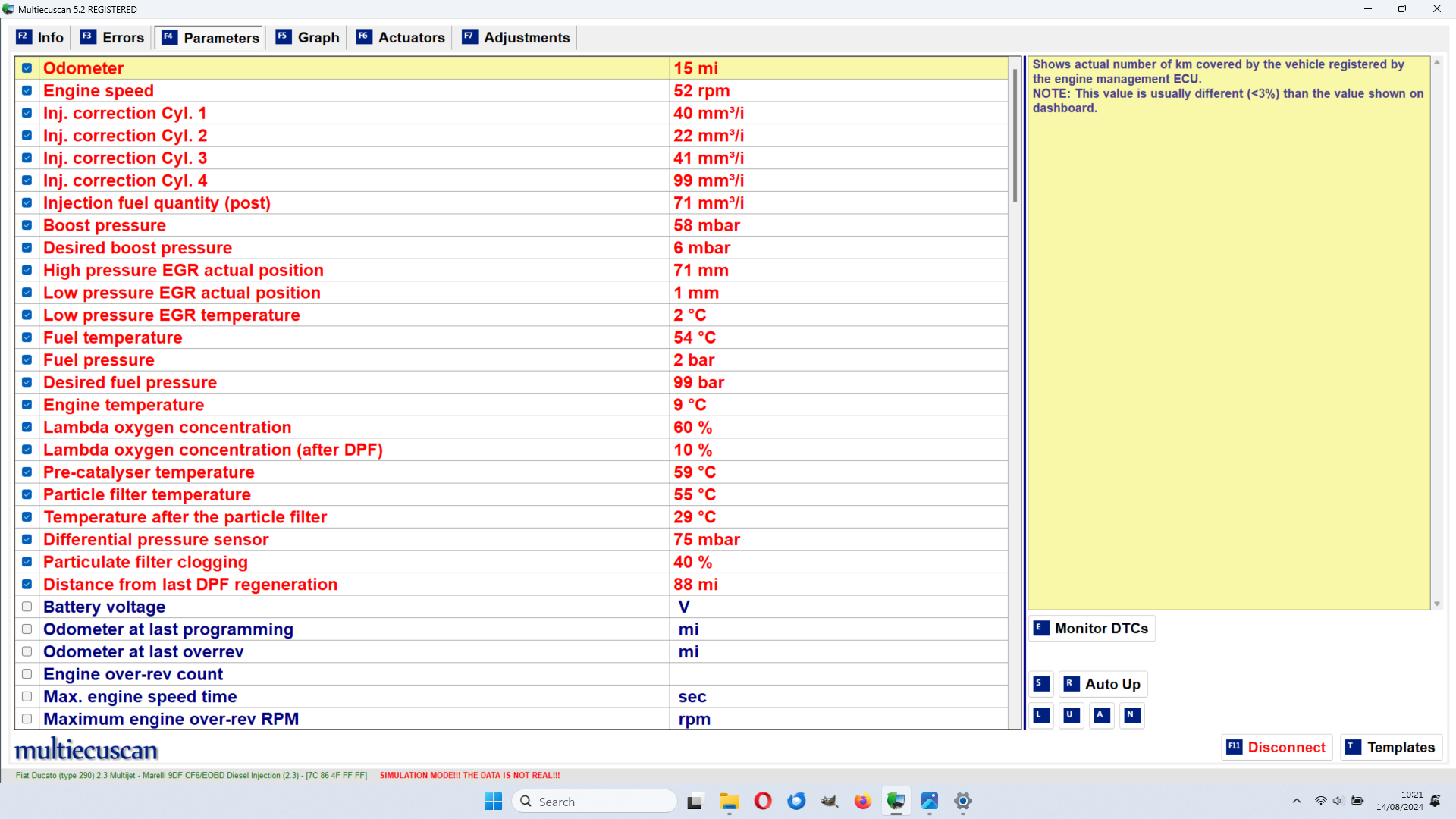The height and width of the screenshot is (819, 1456).
Task: Click the F4 key icon on Parameters
Action: point(169,37)
